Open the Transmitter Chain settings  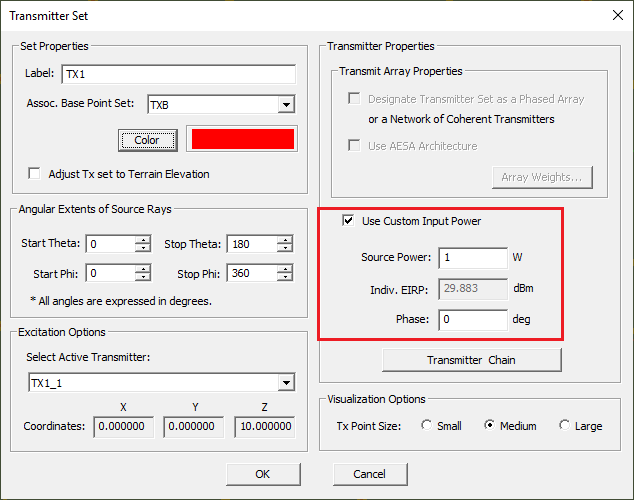tap(472, 360)
